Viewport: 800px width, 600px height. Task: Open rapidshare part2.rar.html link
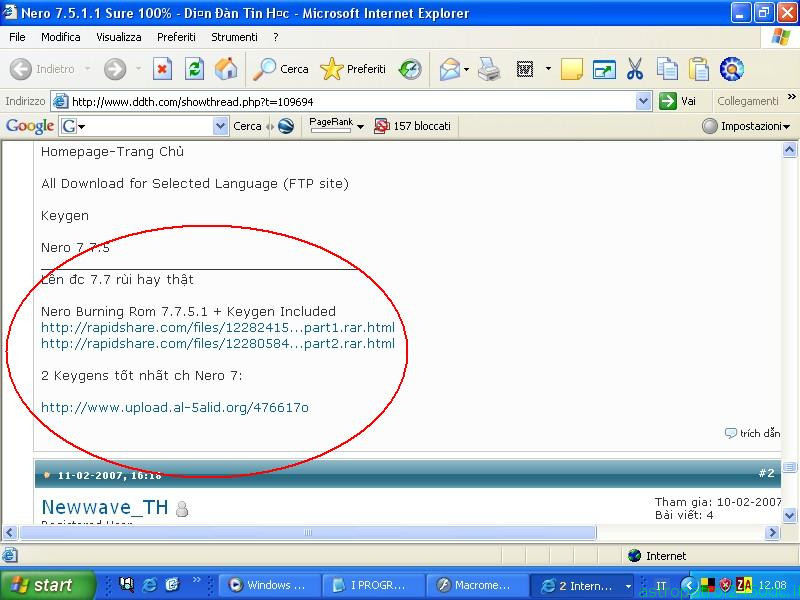point(218,343)
